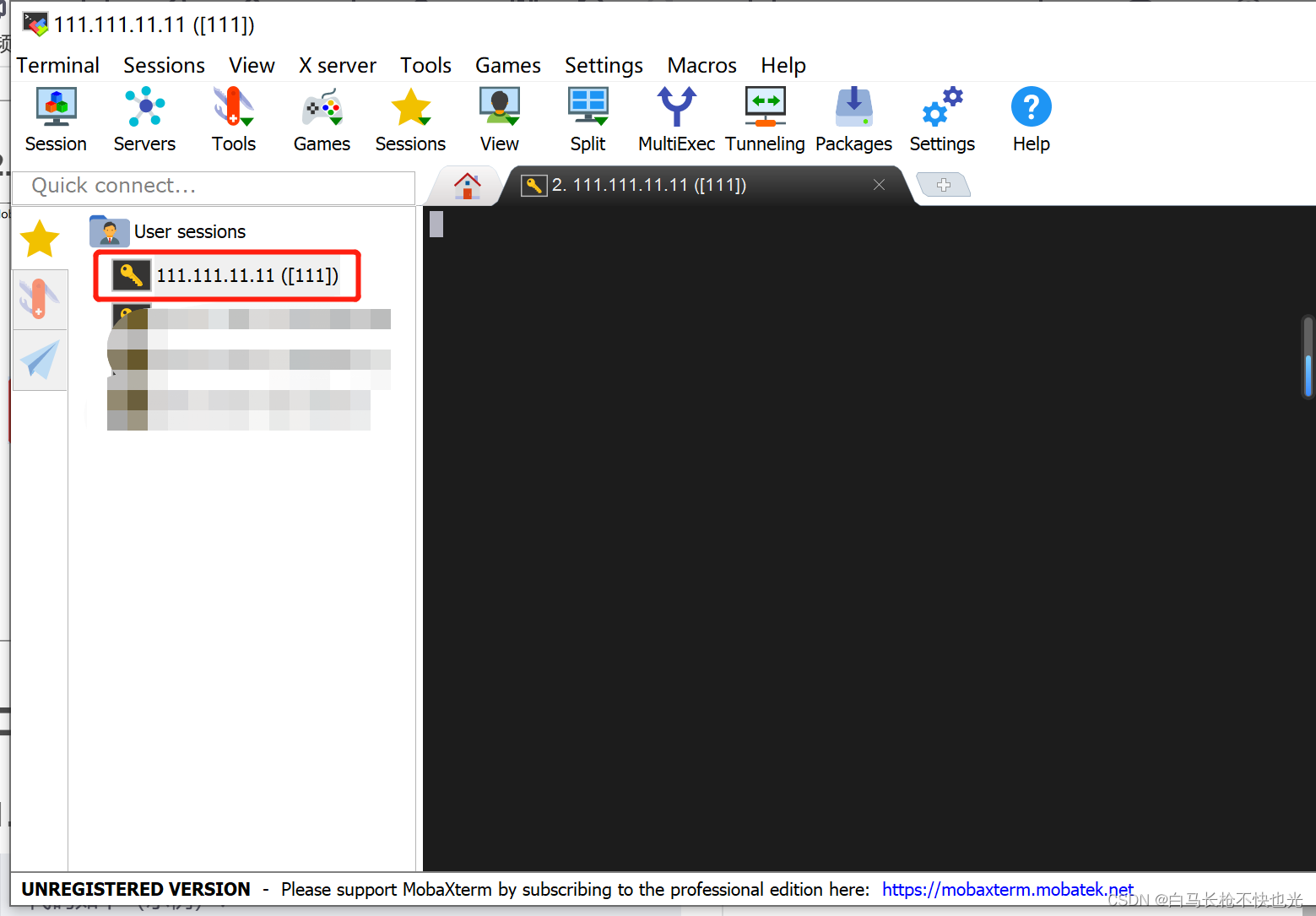The image size is (1316, 916).
Task: Open a new tab with the plus button
Action: (944, 184)
